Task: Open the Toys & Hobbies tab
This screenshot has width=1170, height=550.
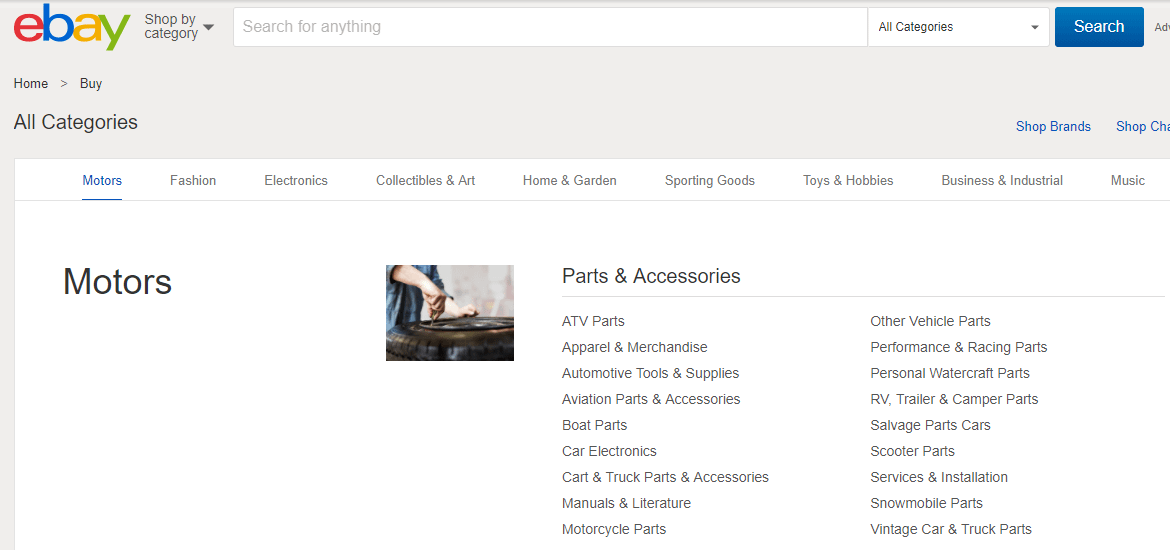Action: click(x=848, y=181)
